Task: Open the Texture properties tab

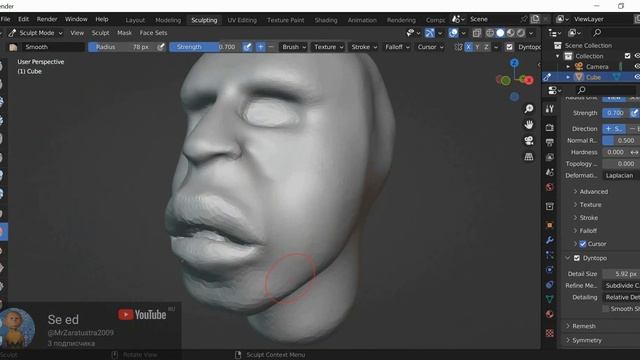Action: (550, 333)
